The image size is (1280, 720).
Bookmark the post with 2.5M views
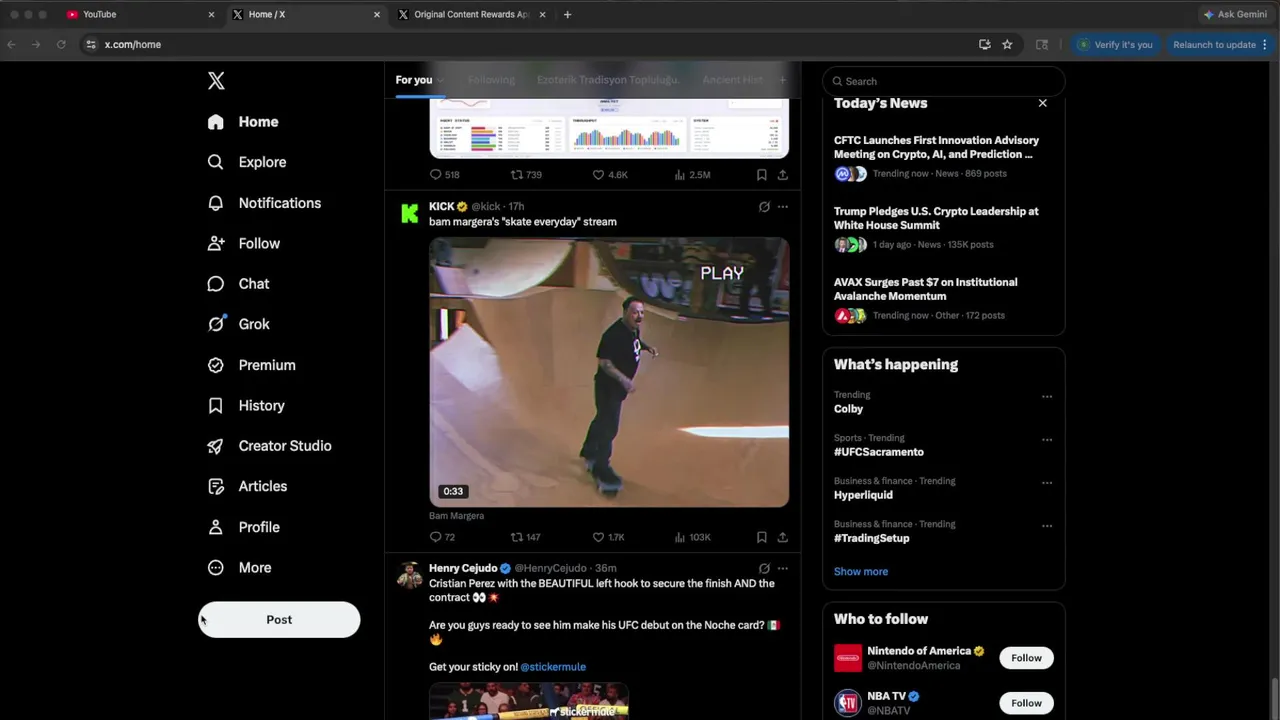[x=761, y=175]
